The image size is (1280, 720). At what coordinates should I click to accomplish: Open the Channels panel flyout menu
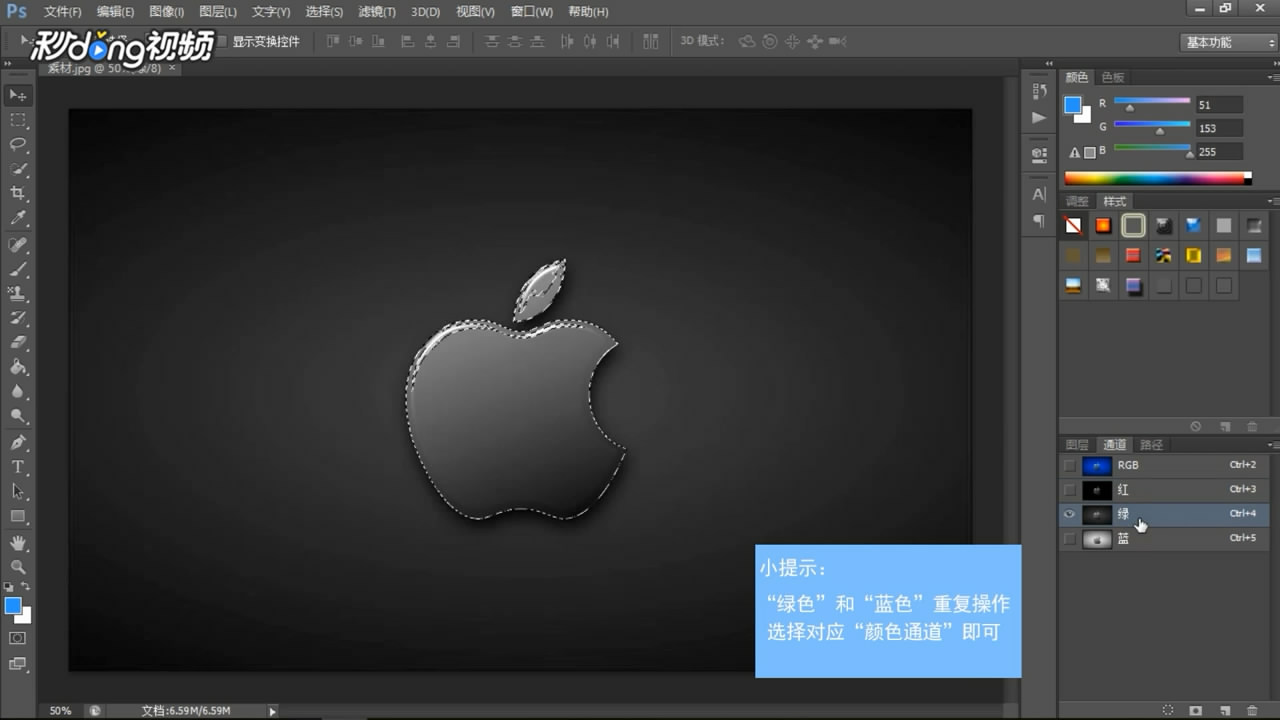(1273, 445)
